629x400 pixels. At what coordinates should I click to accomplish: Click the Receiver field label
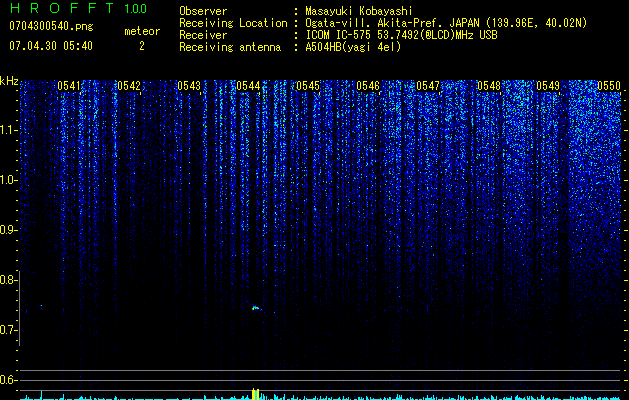point(203,35)
